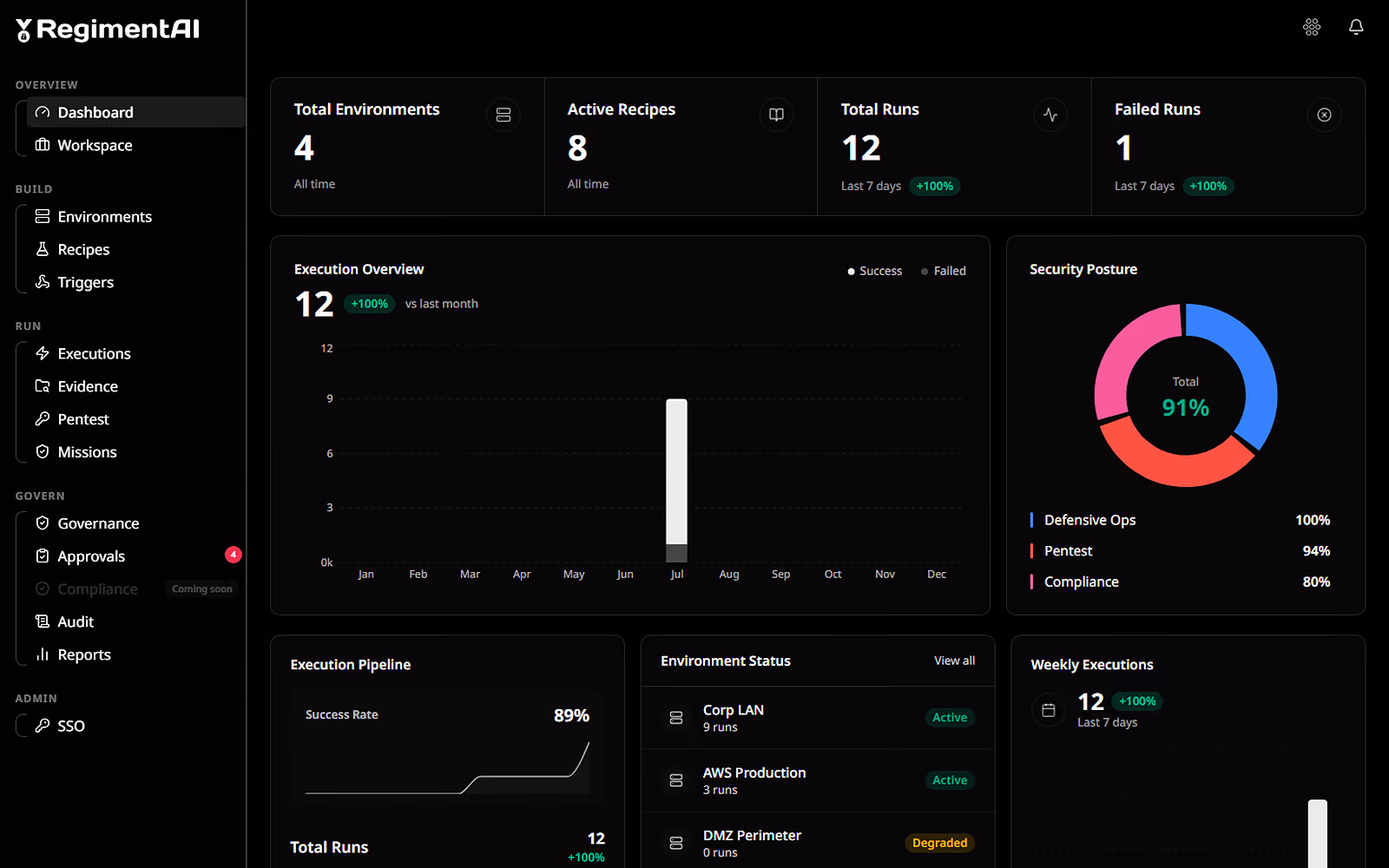
Task: Navigate to Recipes
Action: click(135, 249)
